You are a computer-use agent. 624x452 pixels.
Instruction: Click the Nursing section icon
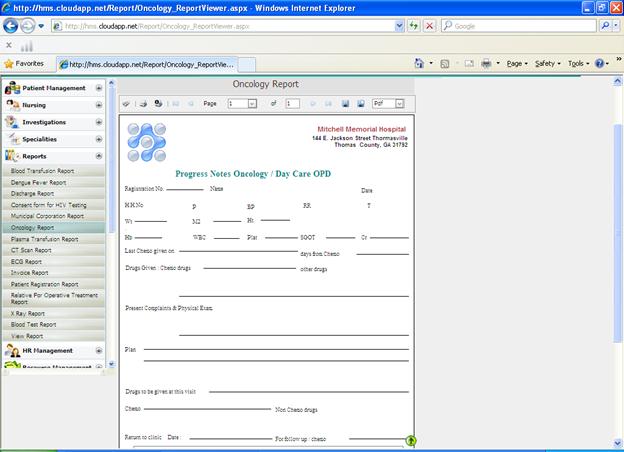[13, 105]
